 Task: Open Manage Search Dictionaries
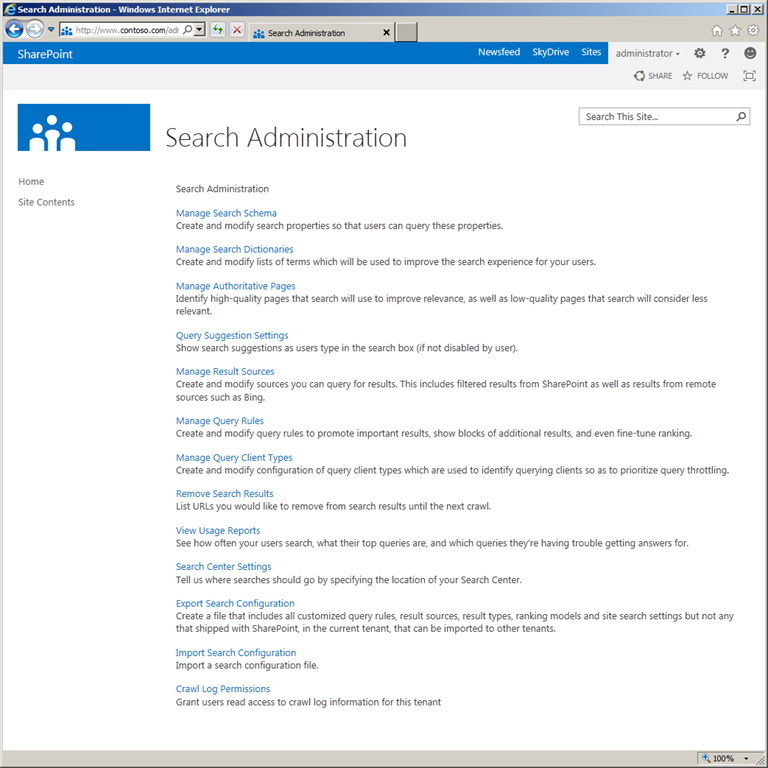(235, 249)
